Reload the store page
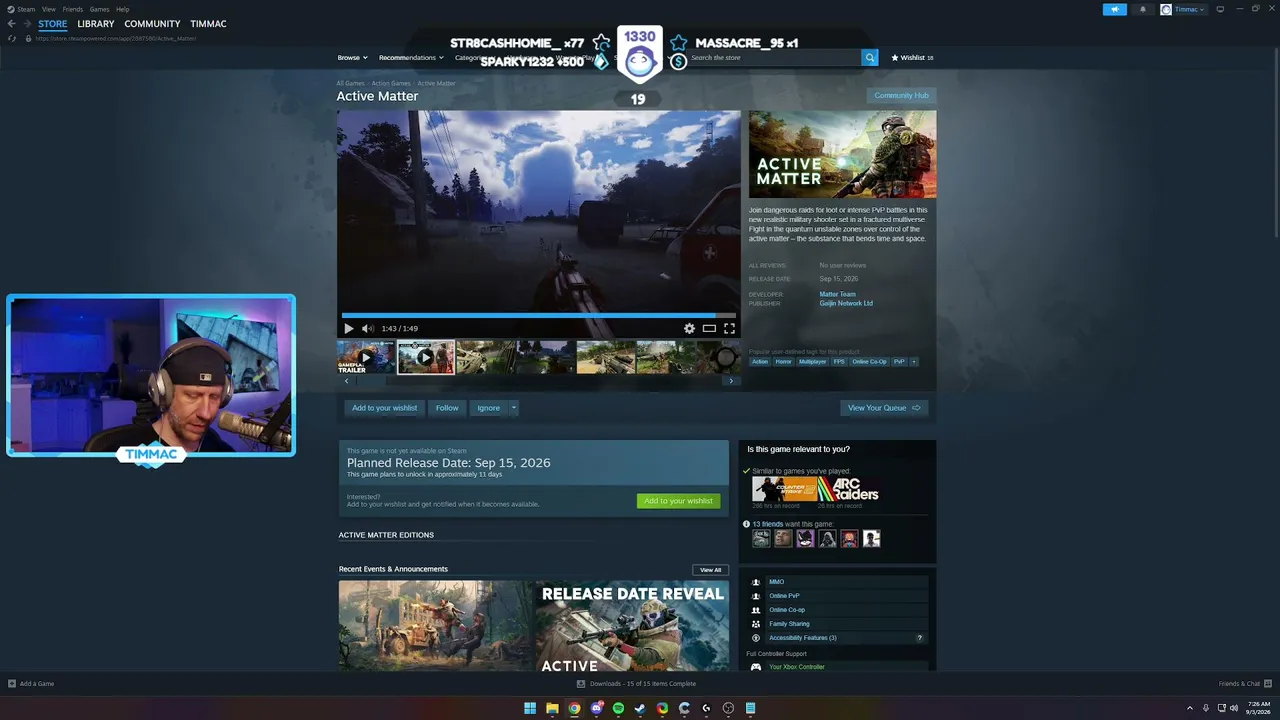The height and width of the screenshot is (720, 1280). pos(12,38)
